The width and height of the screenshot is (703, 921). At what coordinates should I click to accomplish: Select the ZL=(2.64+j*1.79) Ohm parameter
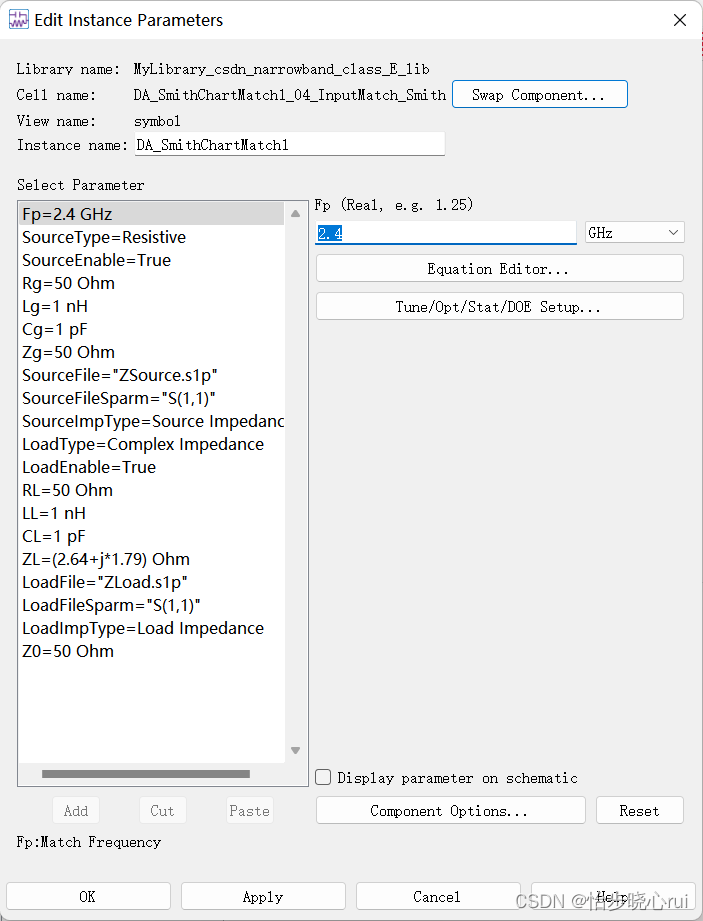tap(106, 559)
